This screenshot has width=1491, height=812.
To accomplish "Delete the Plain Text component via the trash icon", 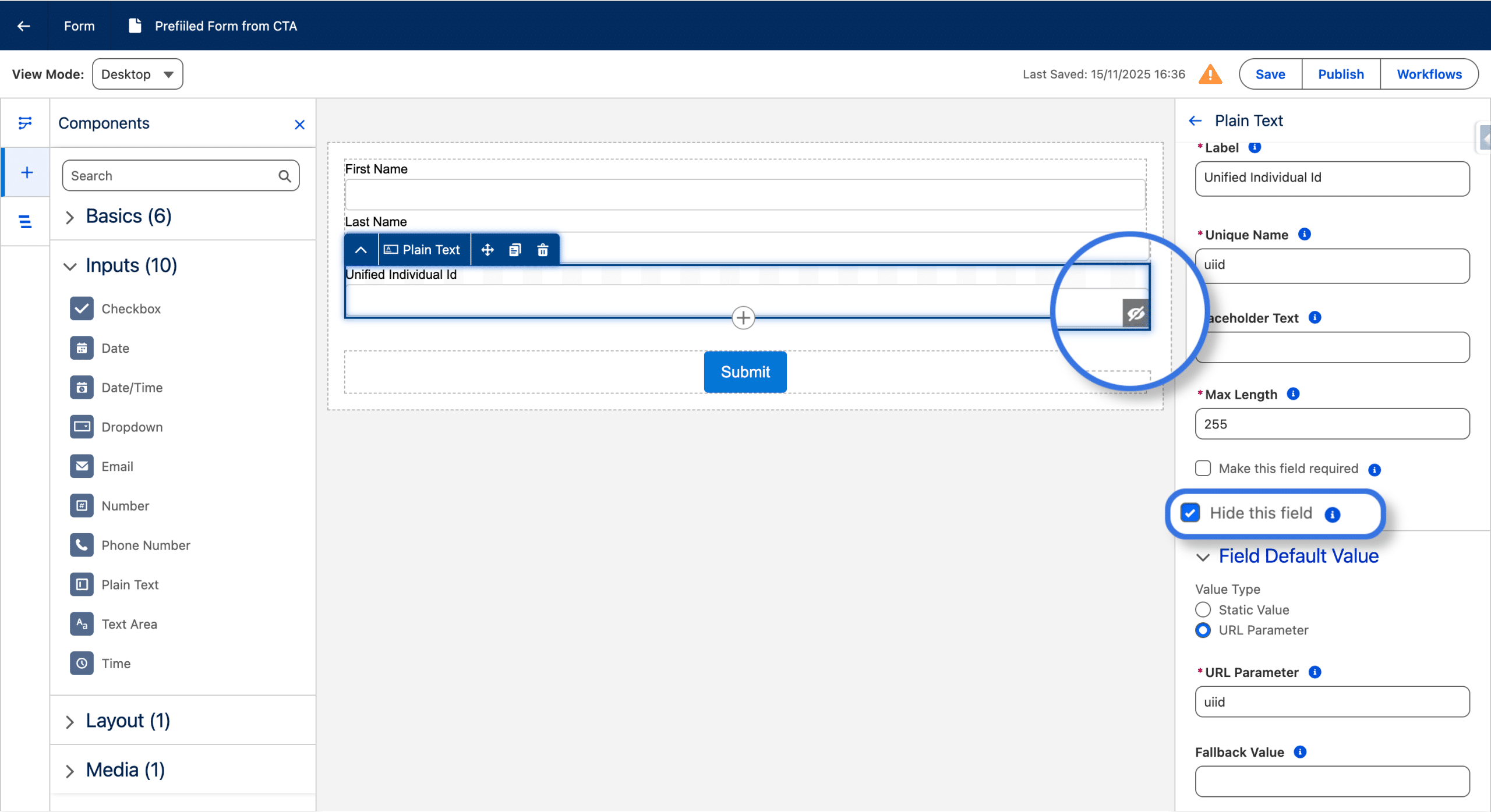I will pyautogui.click(x=542, y=250).
